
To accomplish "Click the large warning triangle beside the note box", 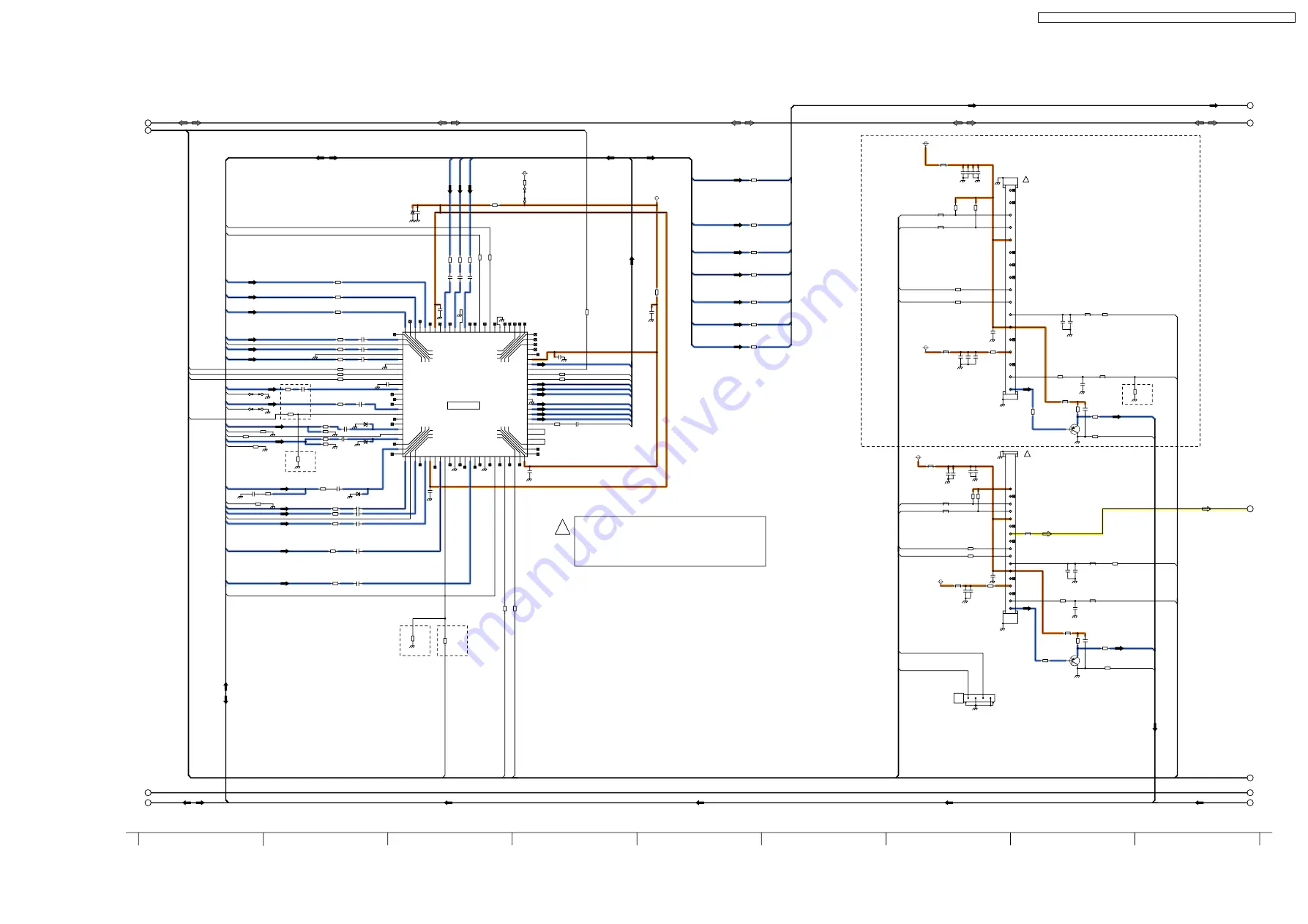I will click(x=562, y=527).
